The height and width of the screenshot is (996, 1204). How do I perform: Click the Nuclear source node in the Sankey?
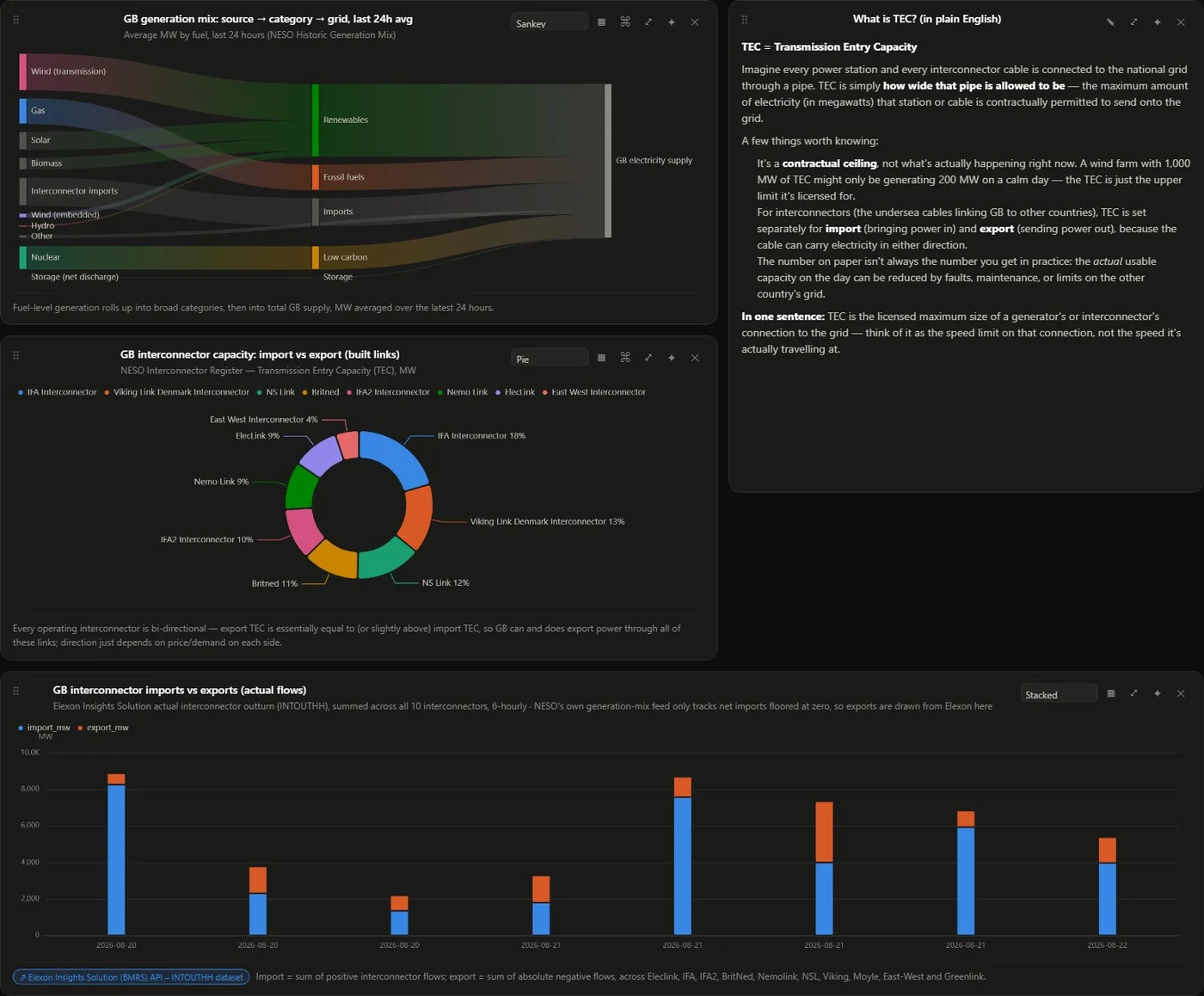(23, 257)
